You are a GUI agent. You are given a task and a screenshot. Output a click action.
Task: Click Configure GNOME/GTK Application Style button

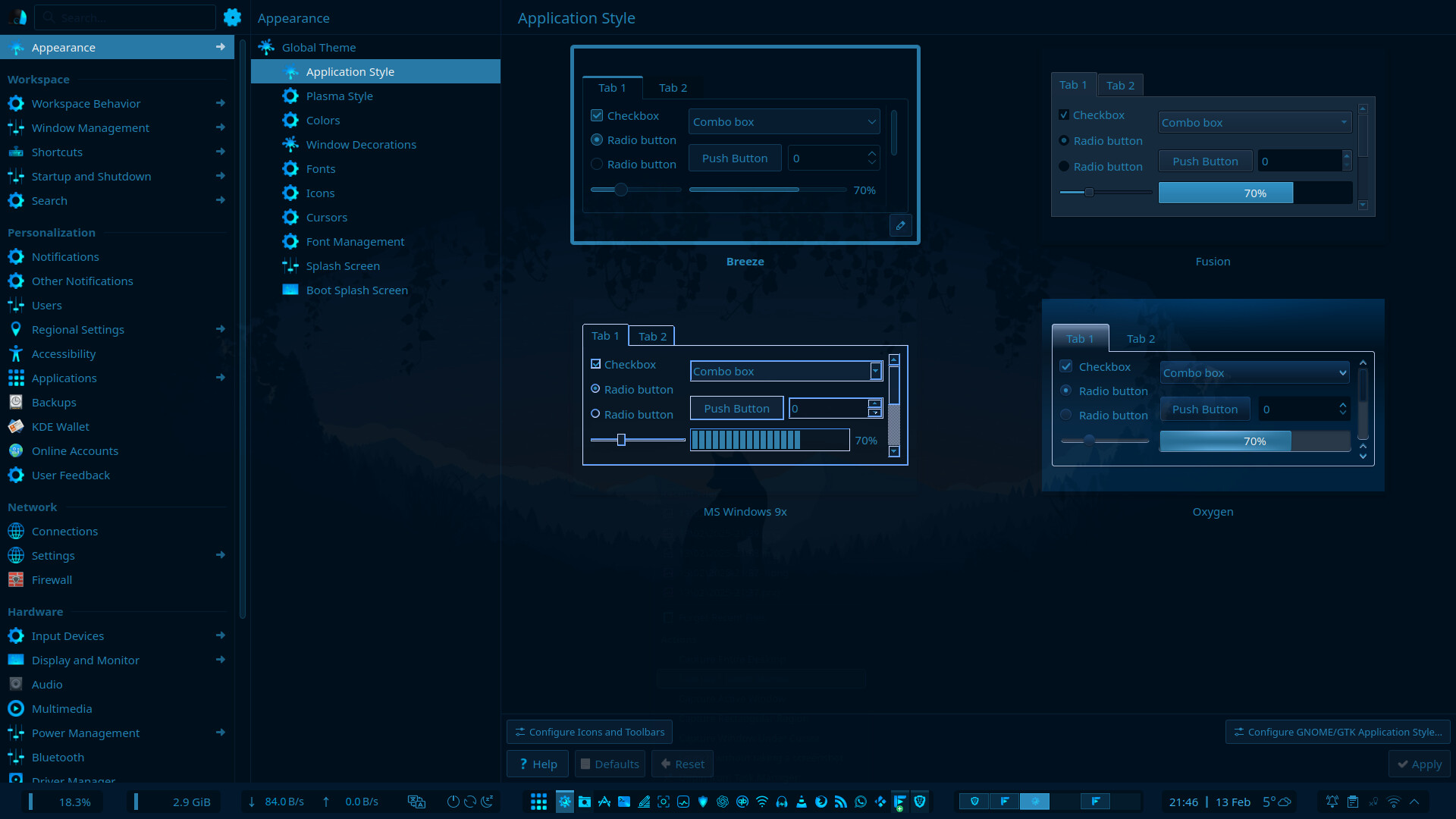click(1338, 732)
